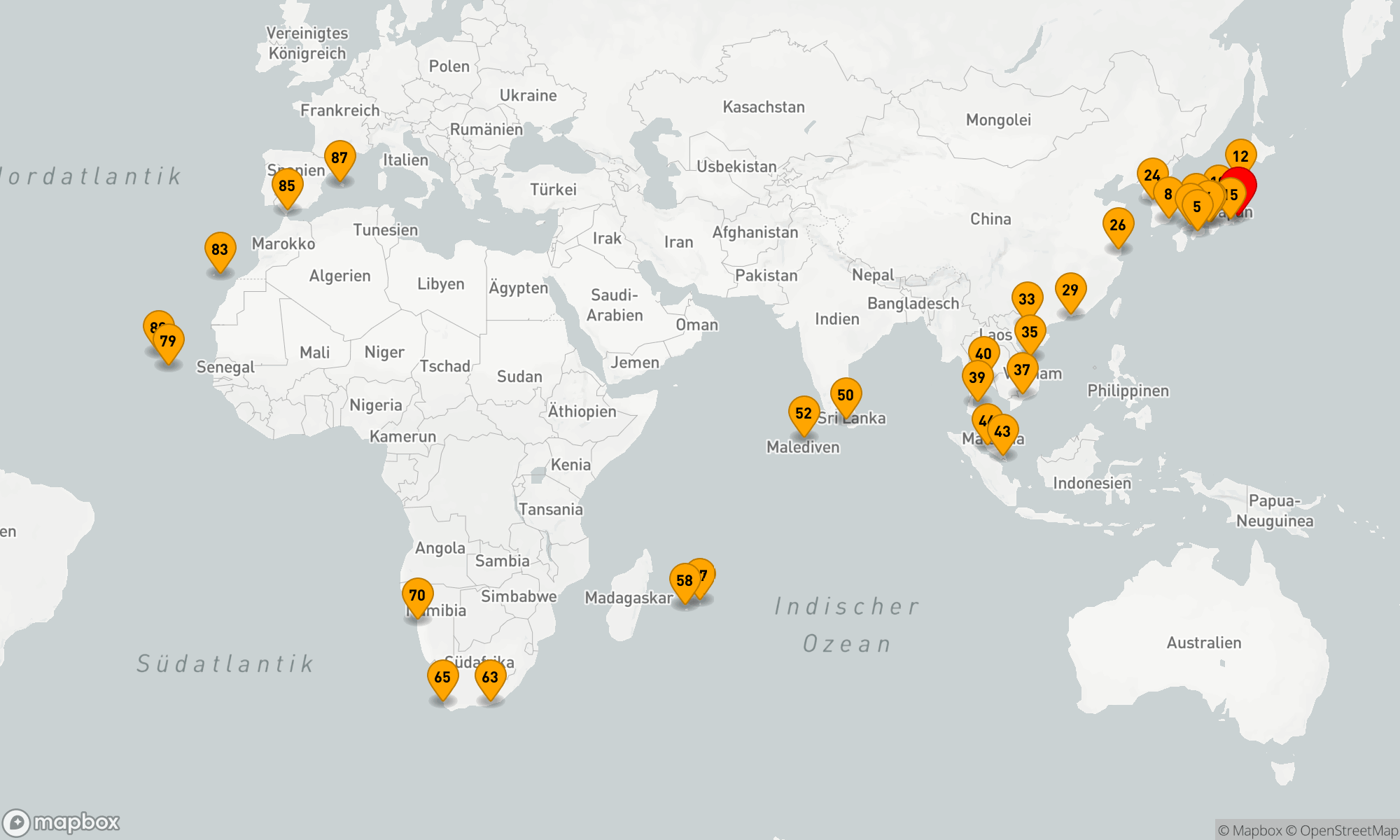Click marker 63 in South Africa
Screen dimensions: 1400x840
[490, 678]
